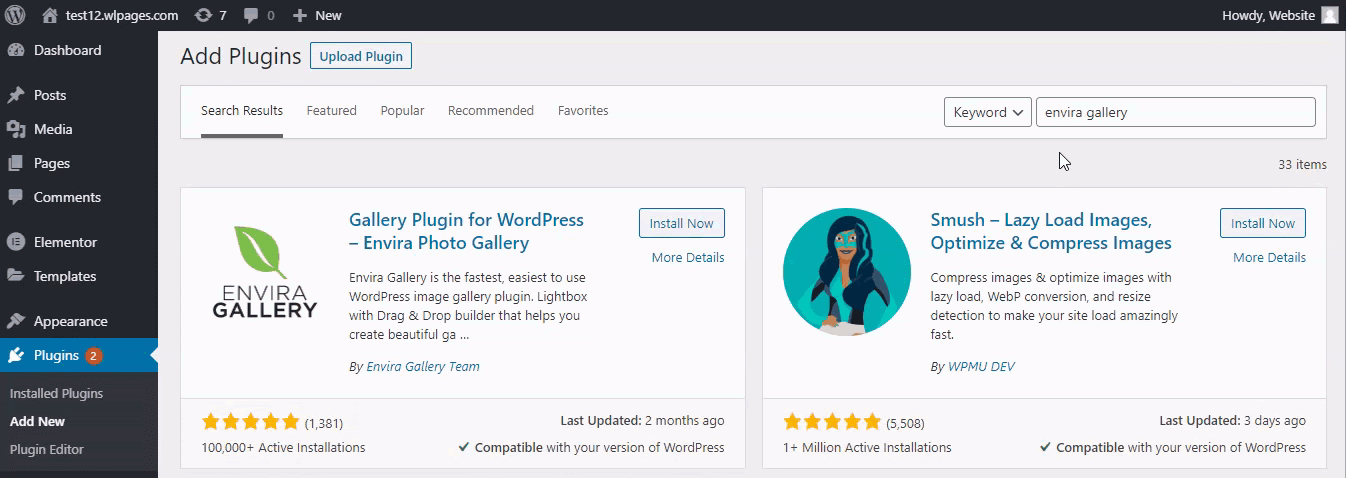
Task: Open the WordPress logo menu
Action: (15, 15)
